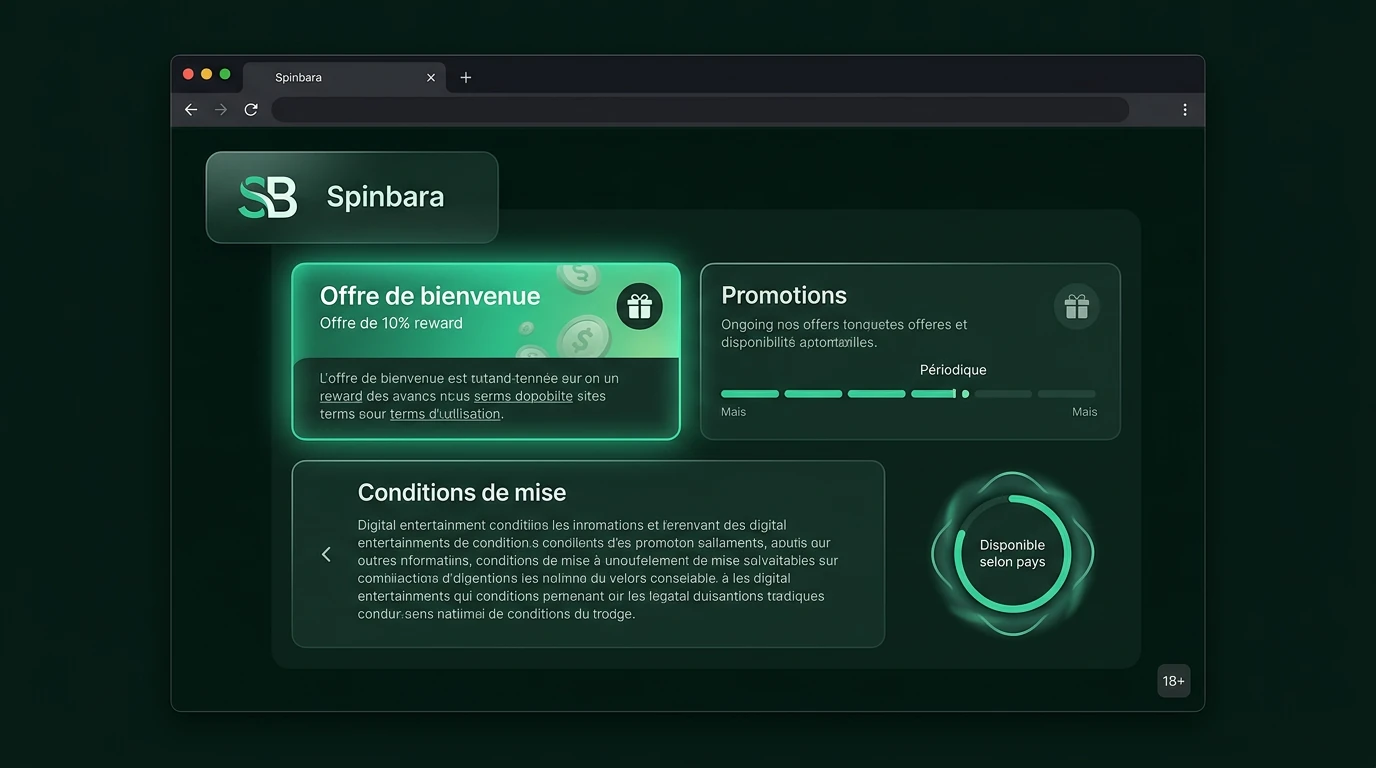Click 'Offre de 10% reward' subtitle

coord(391,323)
